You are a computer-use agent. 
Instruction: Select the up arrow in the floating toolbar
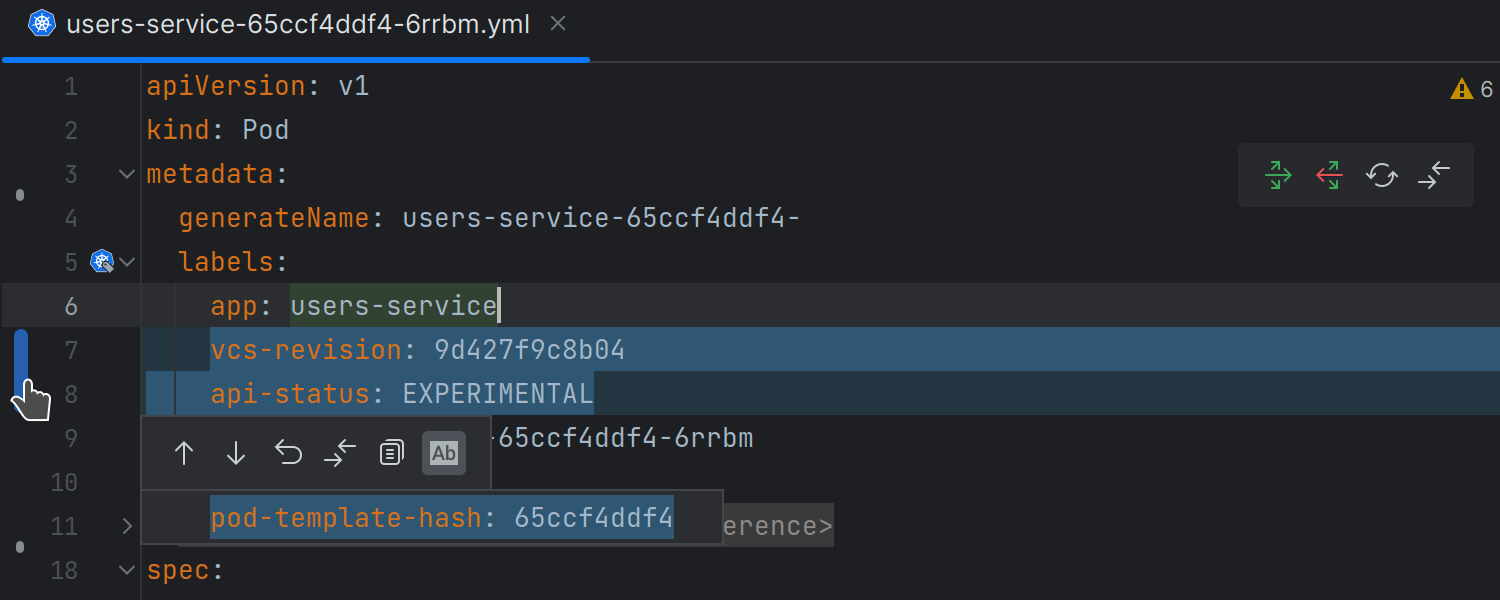[184, 452]
